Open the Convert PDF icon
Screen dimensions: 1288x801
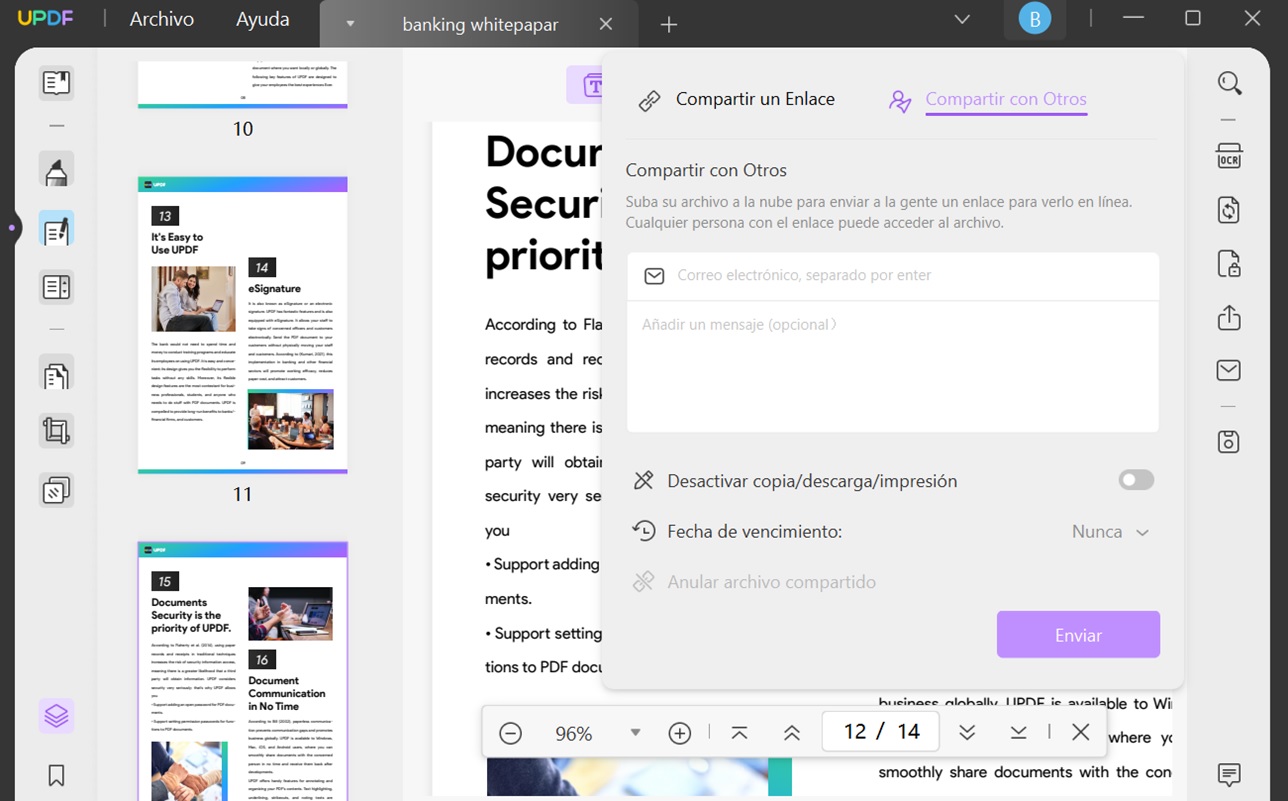click(1229, 210)
